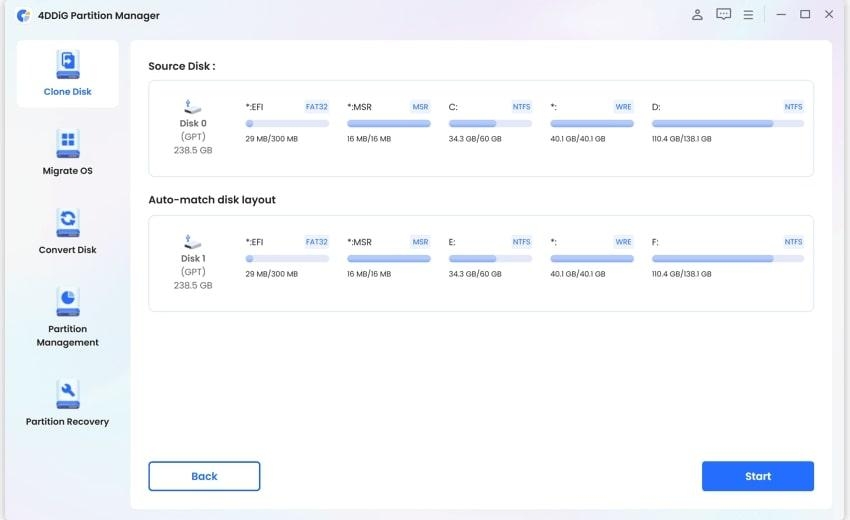
Task: Click the Disk 0 drive icon
Action: click(x=192, y=107)
